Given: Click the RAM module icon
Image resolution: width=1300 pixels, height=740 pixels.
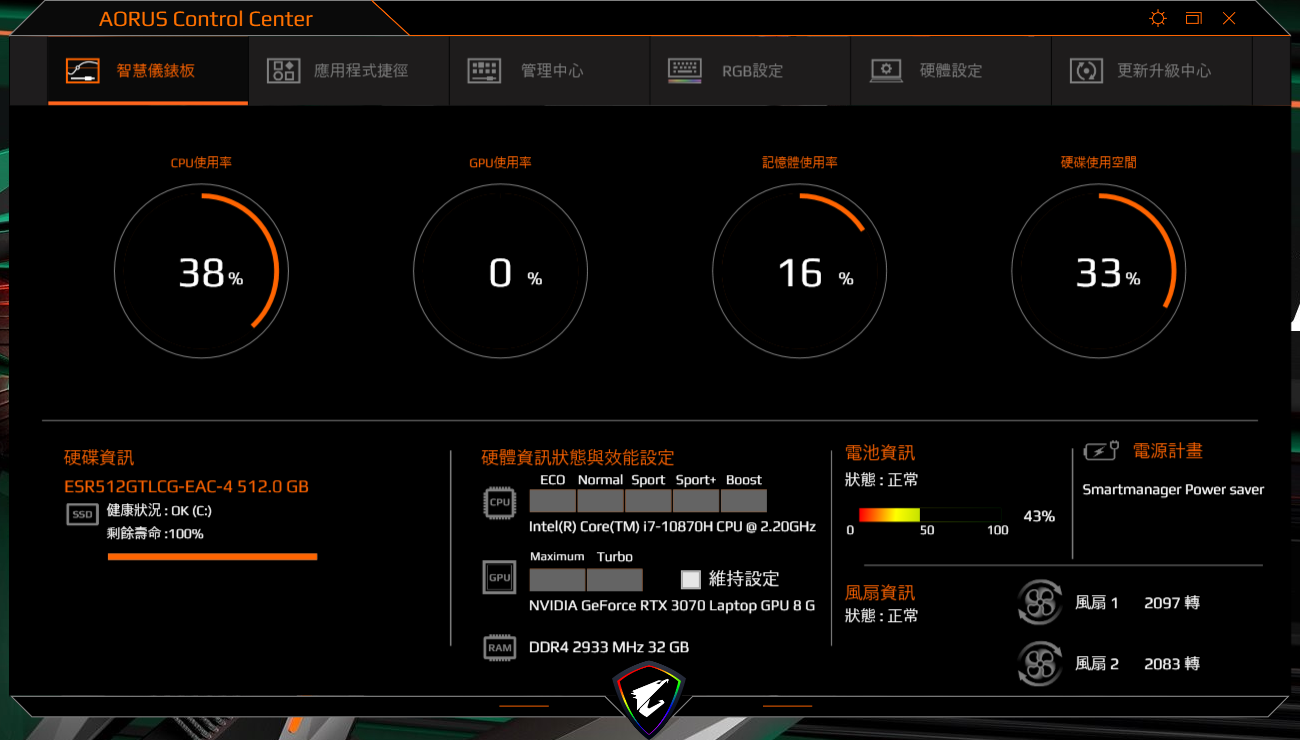Looking at the screenshot, I should pyautogui.click(x=499, y=647).
